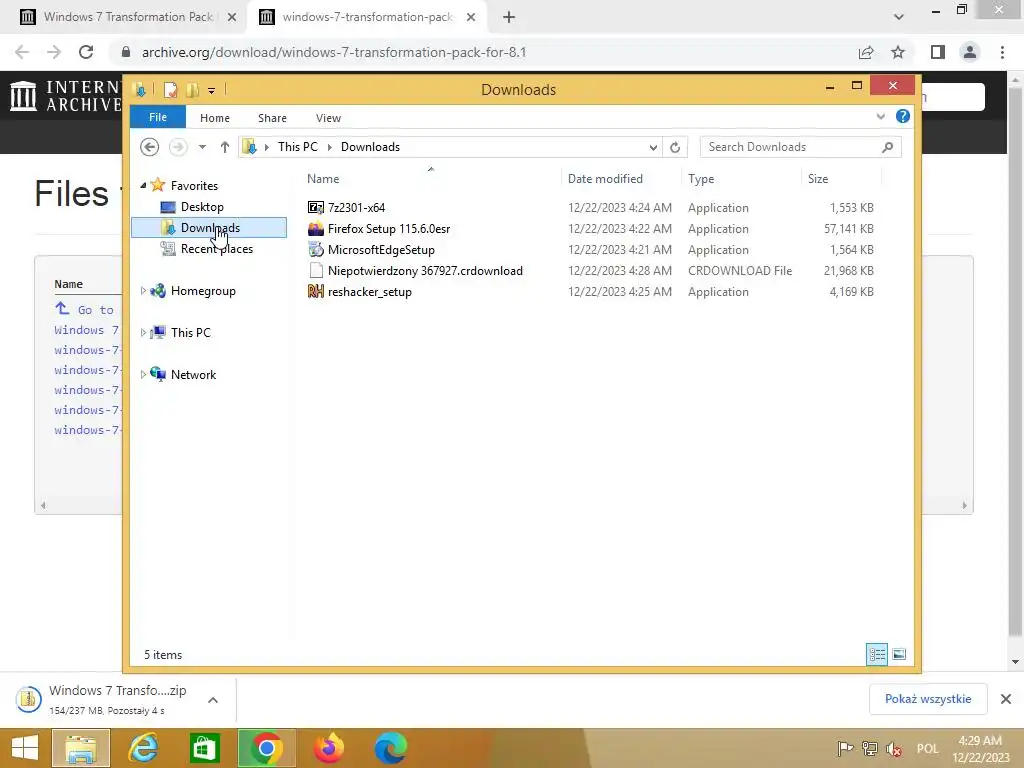1024x768 pixels.
Task: Click the POL language indicator
Action: [927, 748]
